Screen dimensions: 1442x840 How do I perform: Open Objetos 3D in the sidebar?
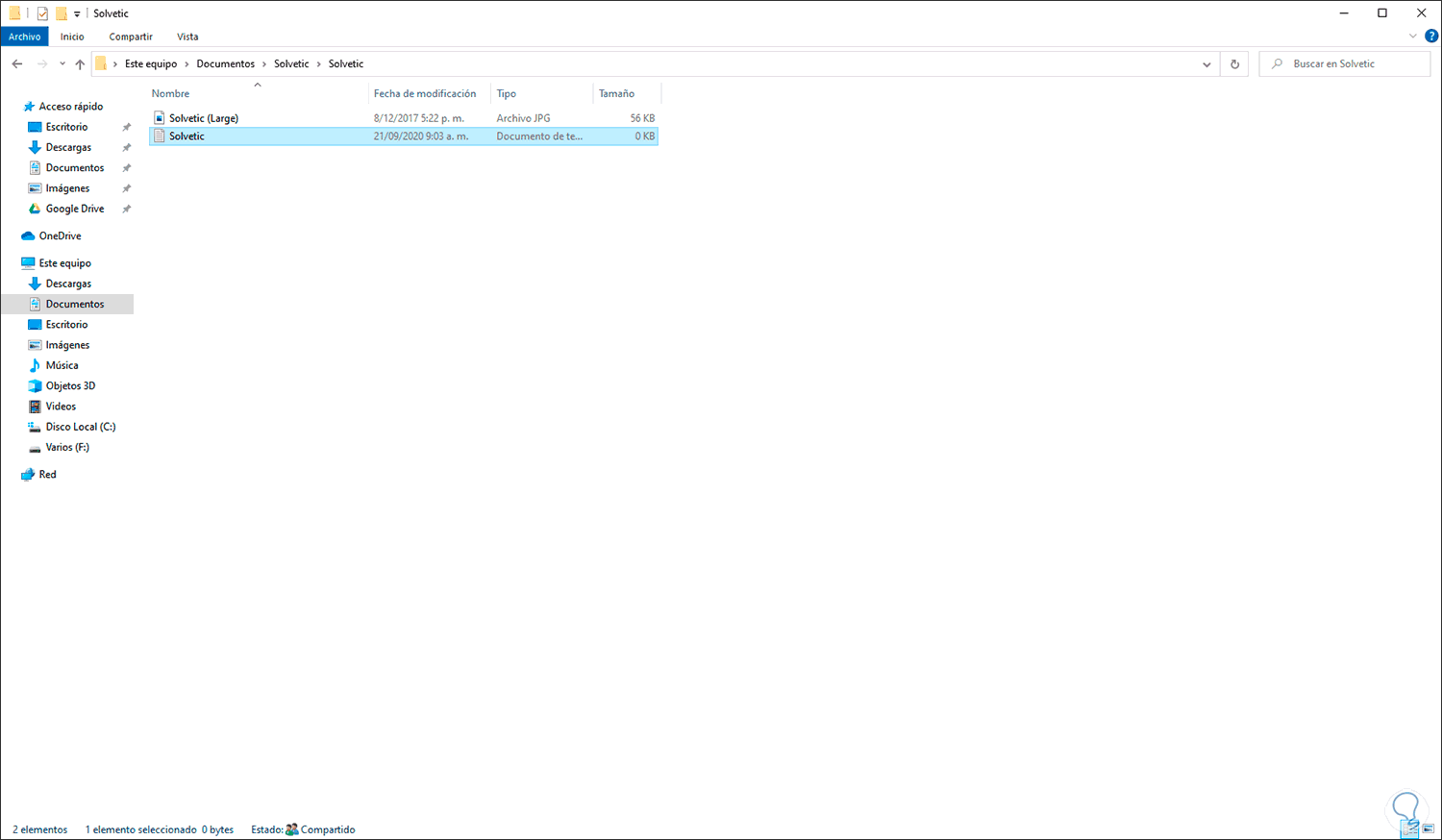coord(70,385)
